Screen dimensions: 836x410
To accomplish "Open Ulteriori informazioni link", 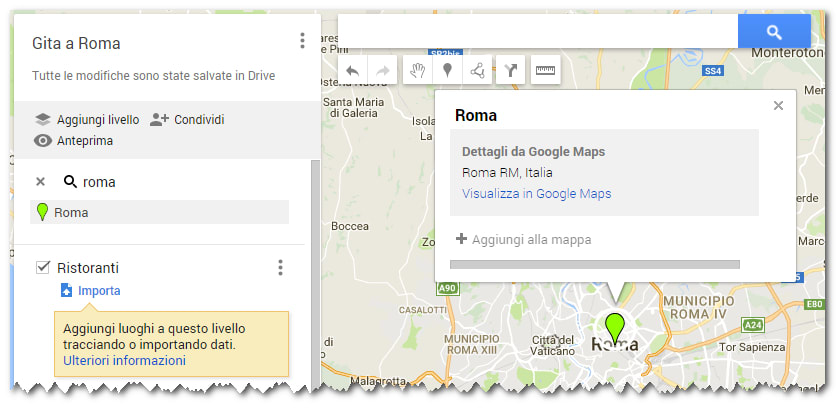I will tap(124, 361).
